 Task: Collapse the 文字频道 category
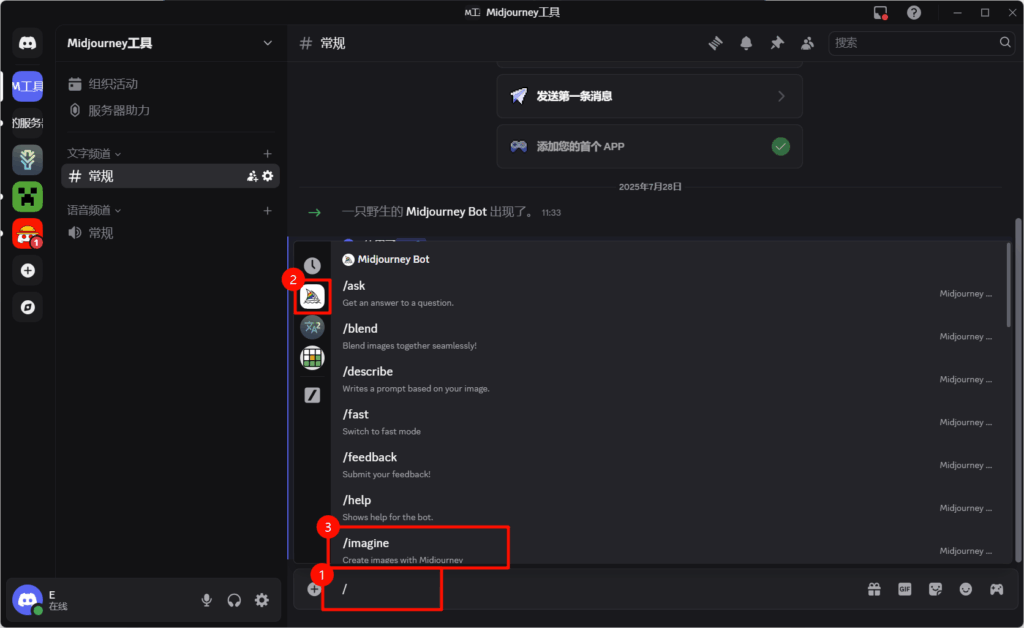93,153
